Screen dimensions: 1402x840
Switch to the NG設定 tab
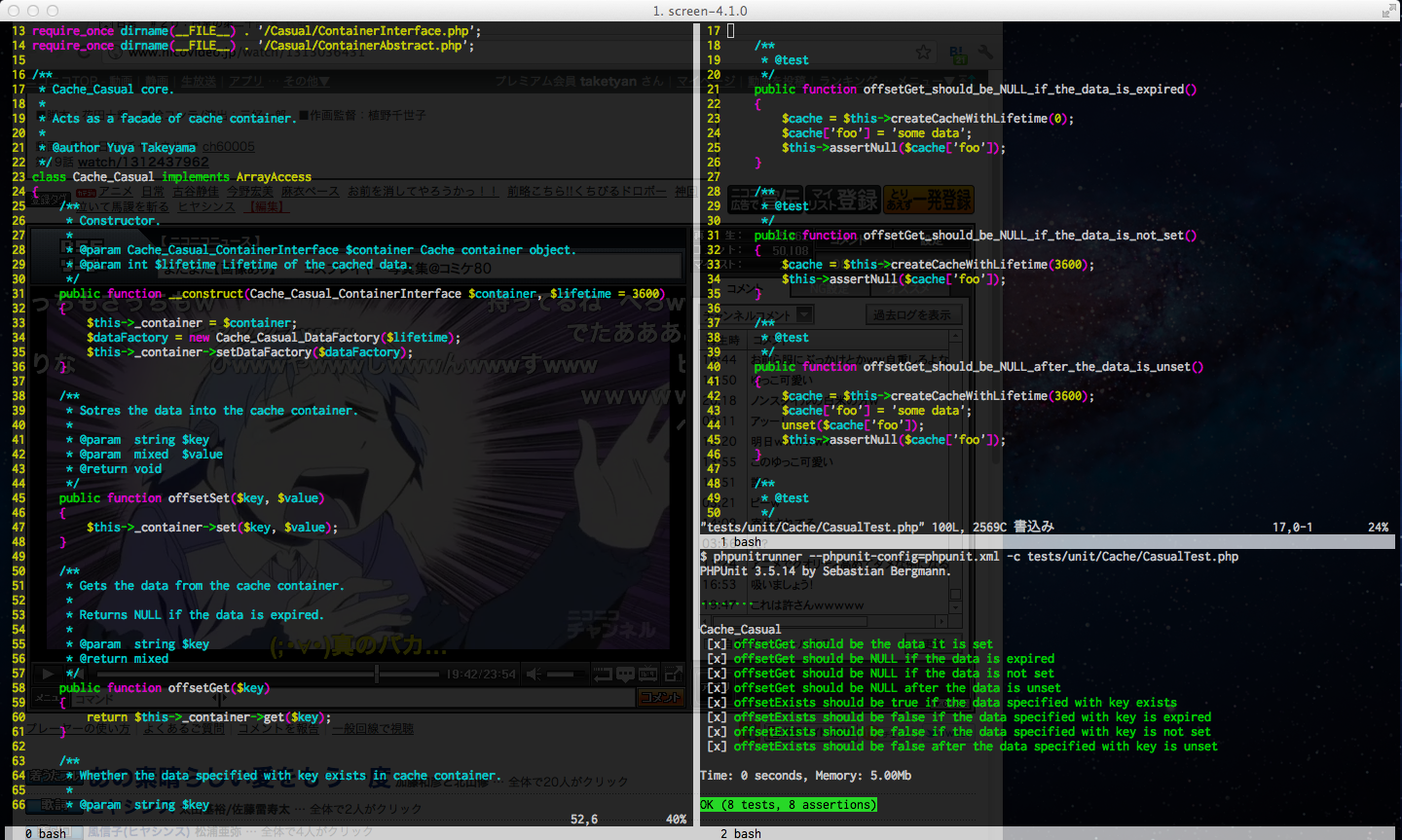pyautogui.click(x=830, y=288)
